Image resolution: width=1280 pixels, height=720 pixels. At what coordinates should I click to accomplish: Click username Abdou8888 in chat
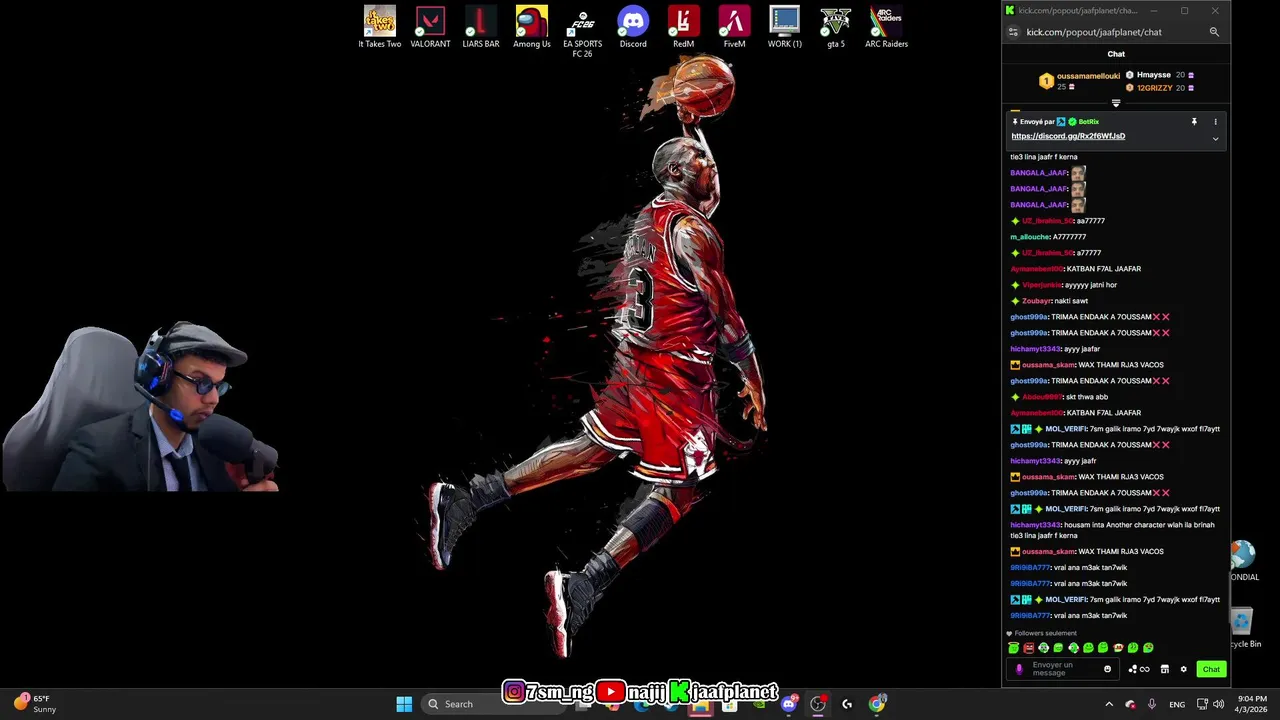click(x=1042, y=397)
